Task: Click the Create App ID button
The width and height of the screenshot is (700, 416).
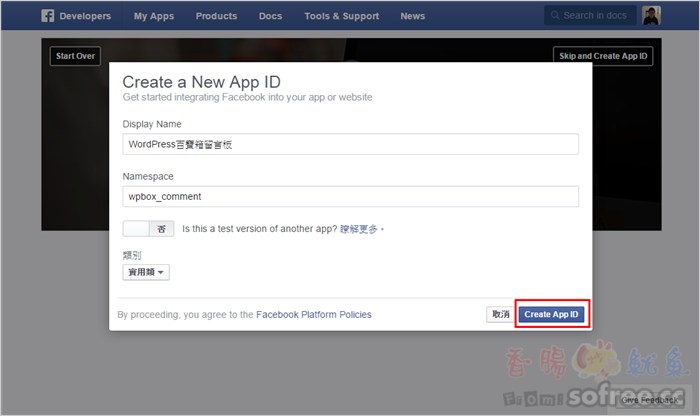Action: tap(551, 315)
